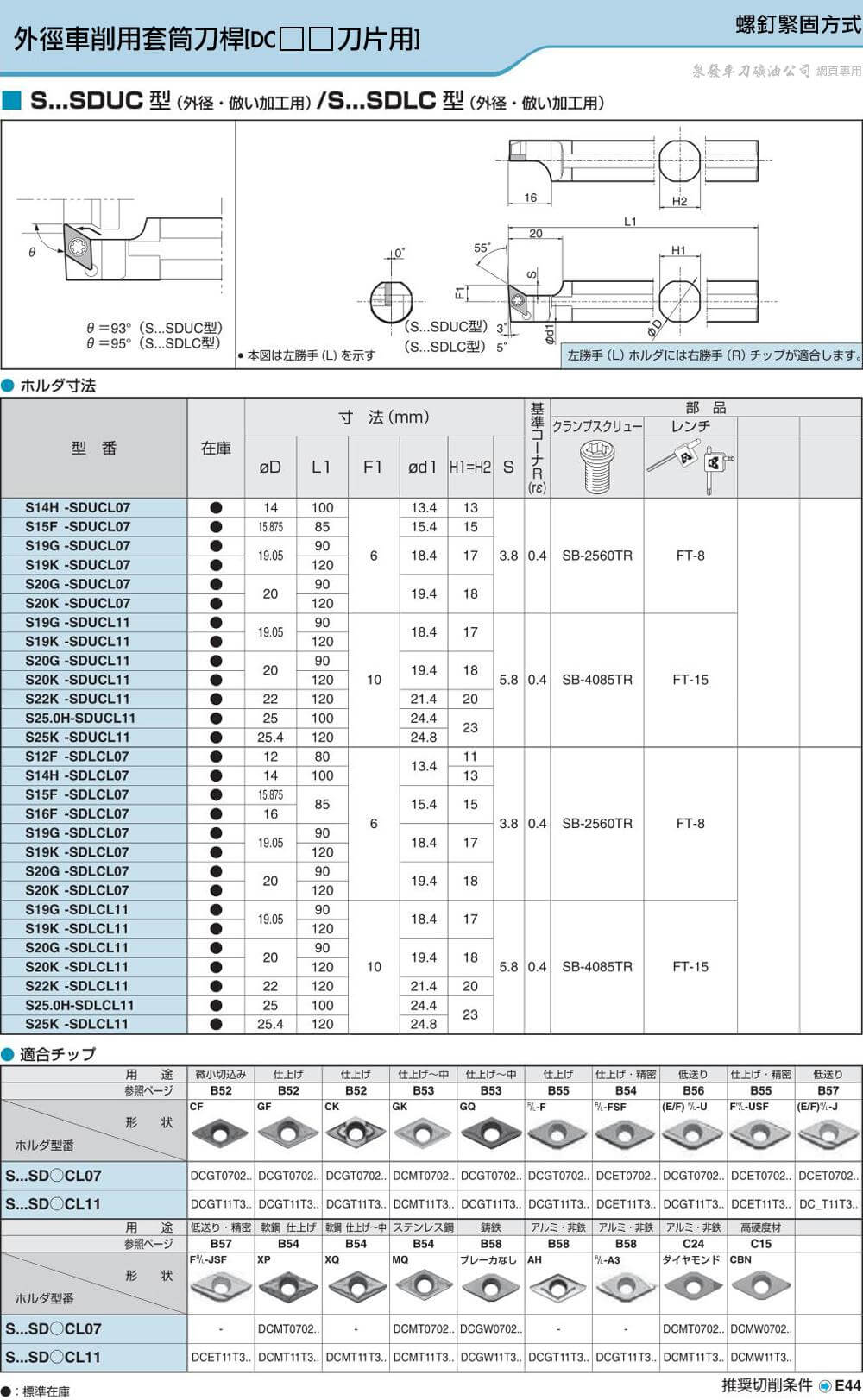The height and width of the screenshot is (1400, 863).
Task: Click the 高硬度材 usage label
Action: coord(760,1227)
